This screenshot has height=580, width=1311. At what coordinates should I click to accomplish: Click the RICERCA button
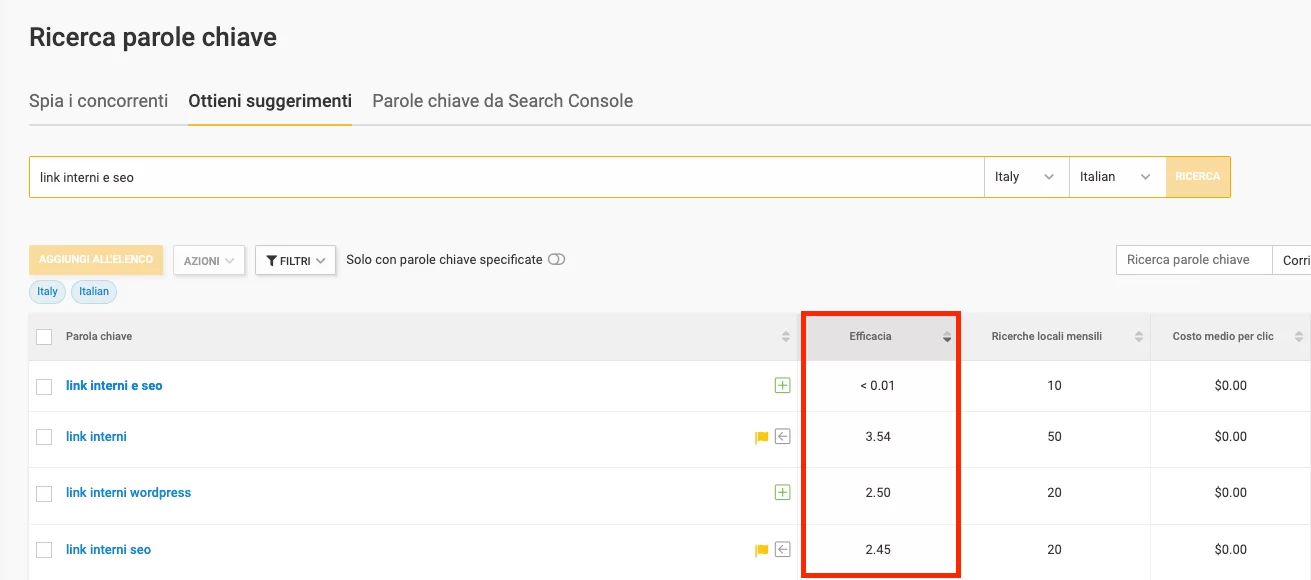(x=1198, y=177)
